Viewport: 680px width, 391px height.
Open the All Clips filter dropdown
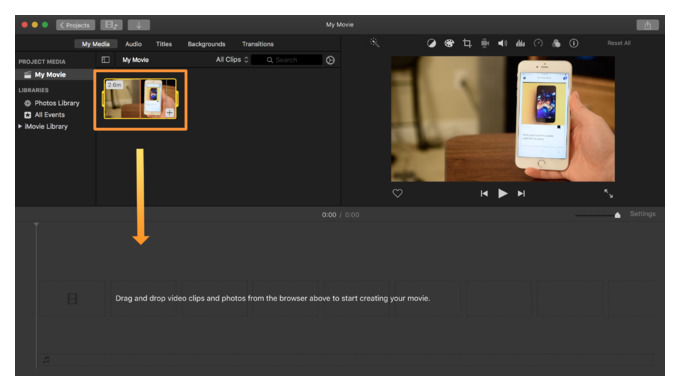[x=232, y=60]
